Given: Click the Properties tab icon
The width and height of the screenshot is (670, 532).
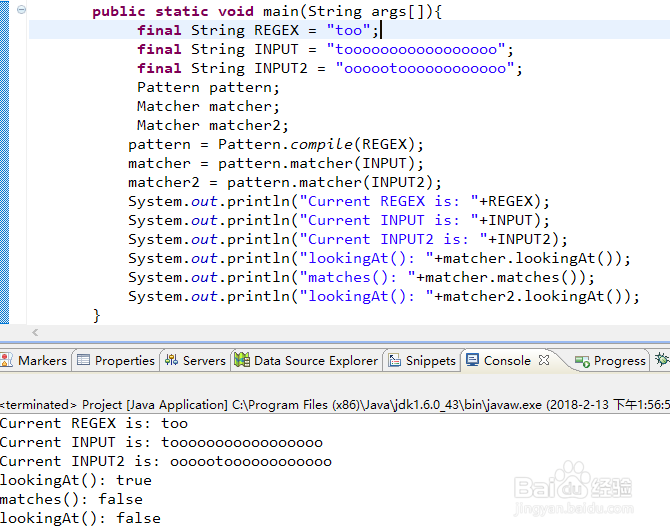Looking at the screenshot, I should (83, 360).
